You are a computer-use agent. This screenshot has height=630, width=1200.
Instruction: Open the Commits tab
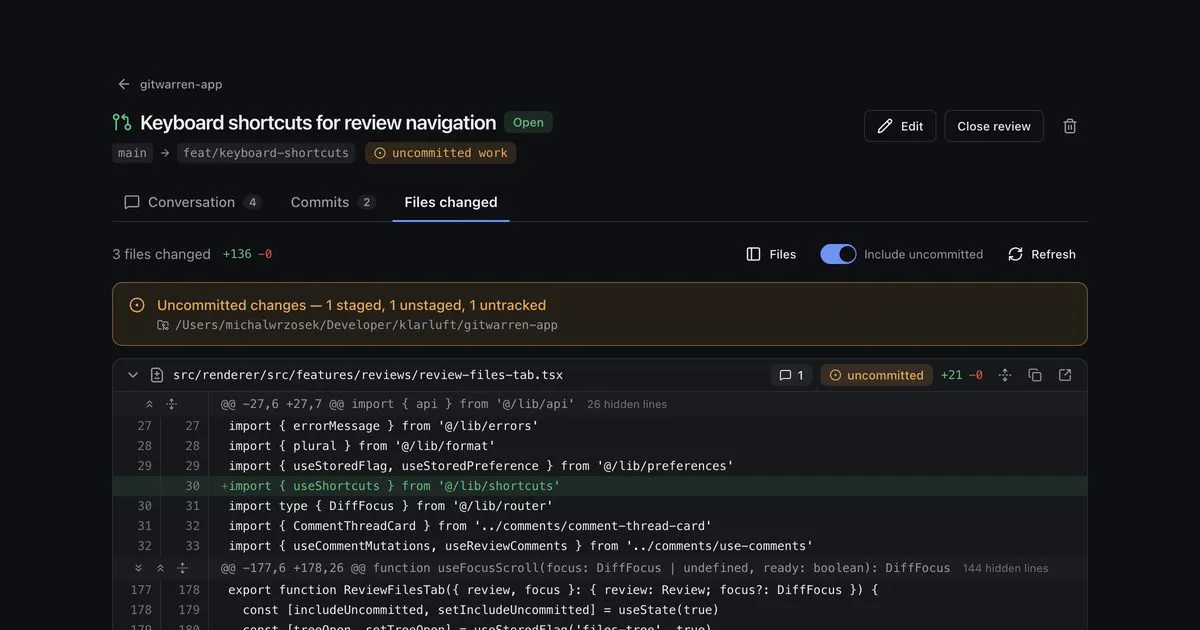[x=332, y=202]
